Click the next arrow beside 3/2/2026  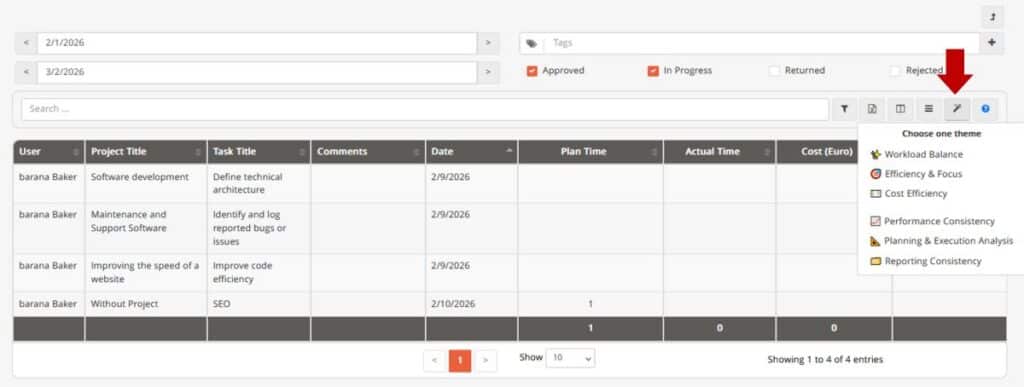[x=488, y=72]
